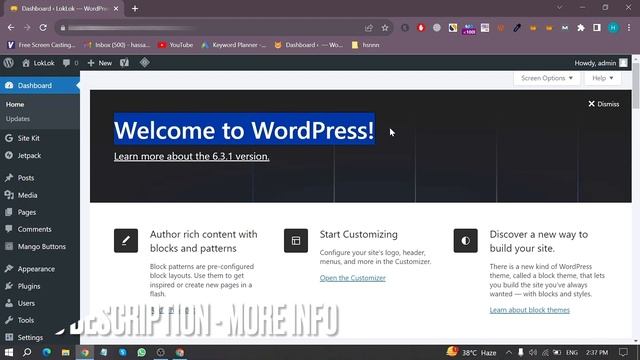Reload the current page
The image size is (640, 360).
(43, 28)
